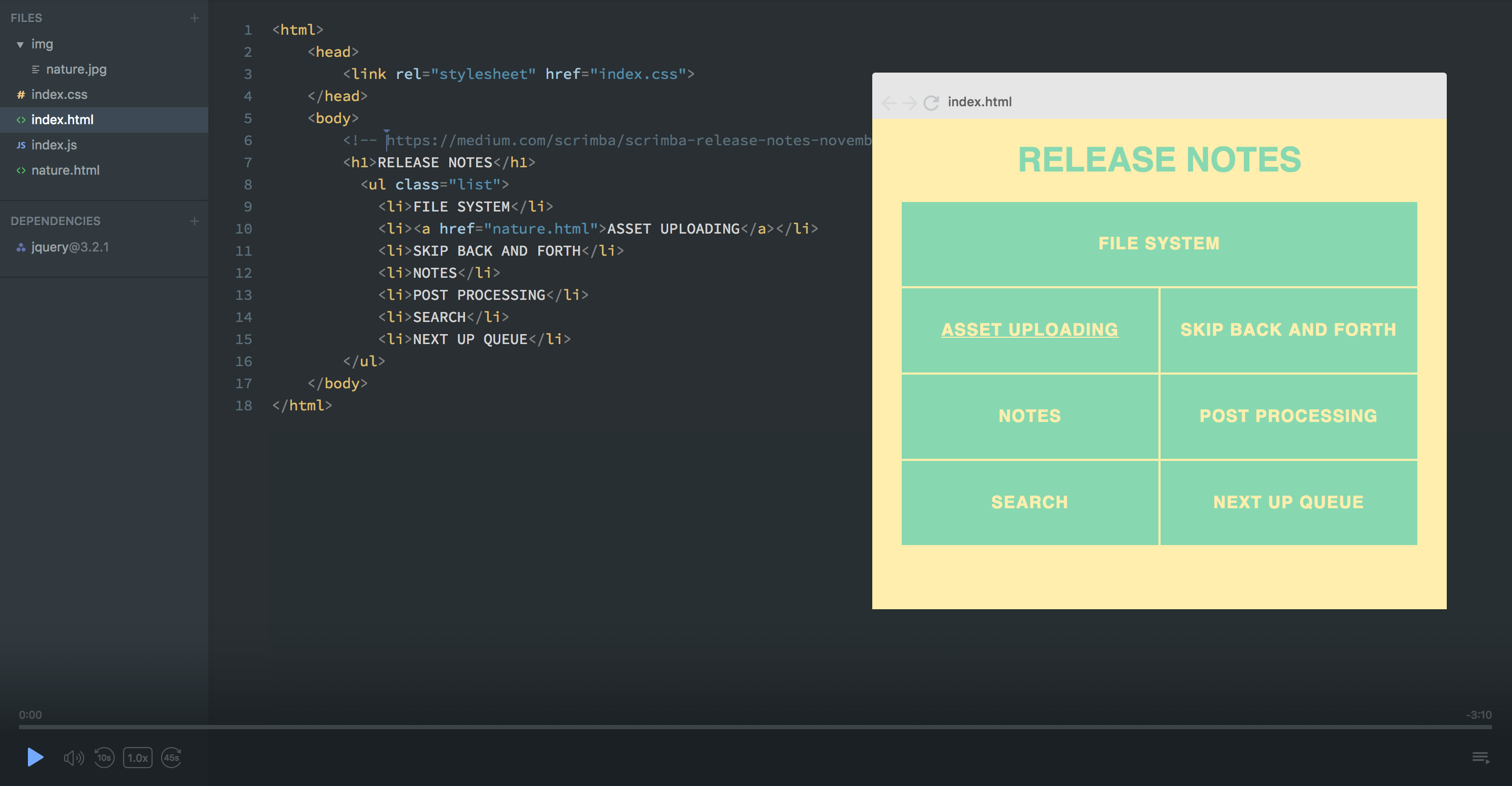Open nature.jpg inside img folder
Image resolution: width=1512 pixels, height=786 pixels.
(x=76, y=69)
